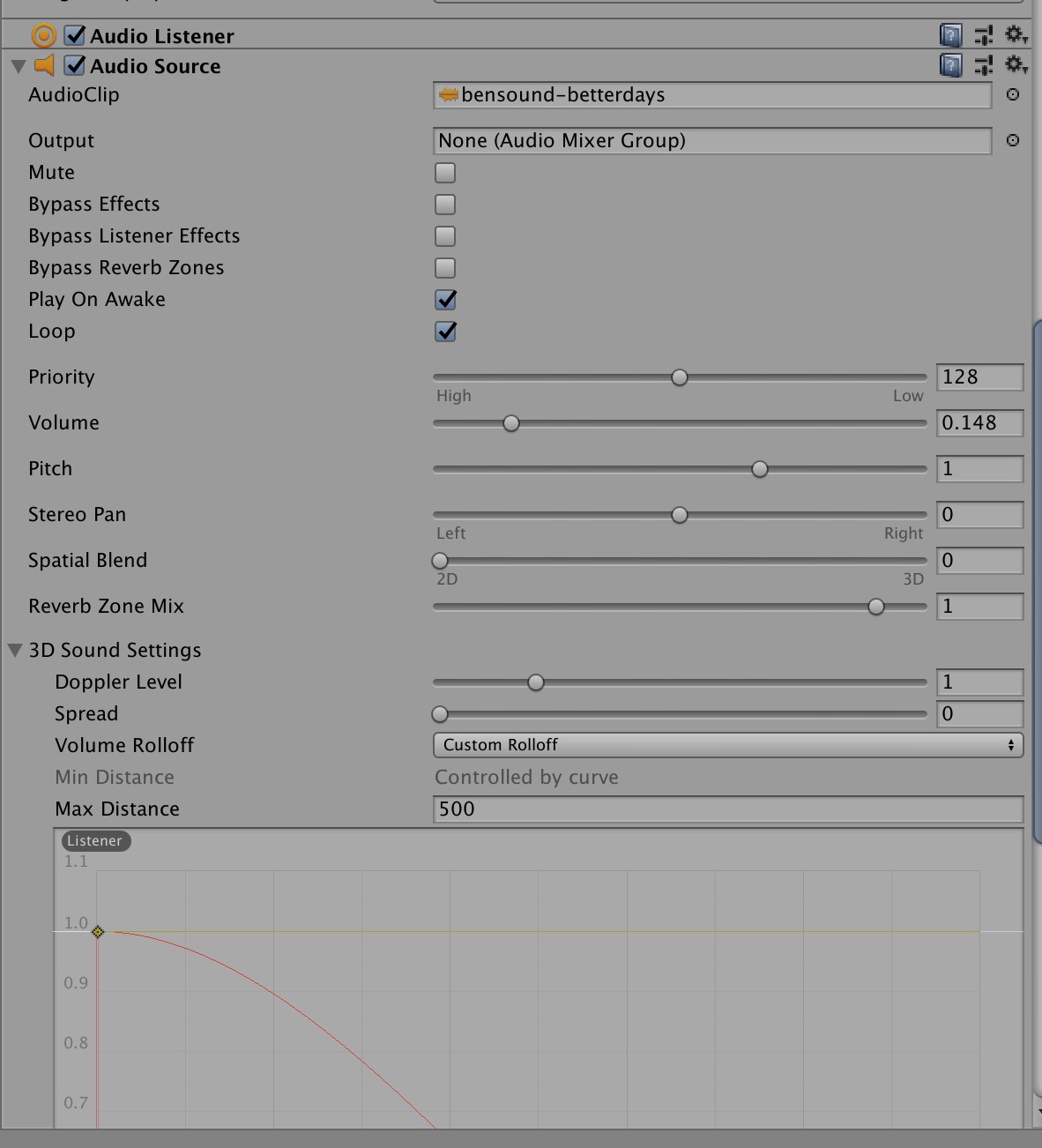Enable the Mute checkbox
This screenshot has width=1042, height=1148.
point(444,173)
